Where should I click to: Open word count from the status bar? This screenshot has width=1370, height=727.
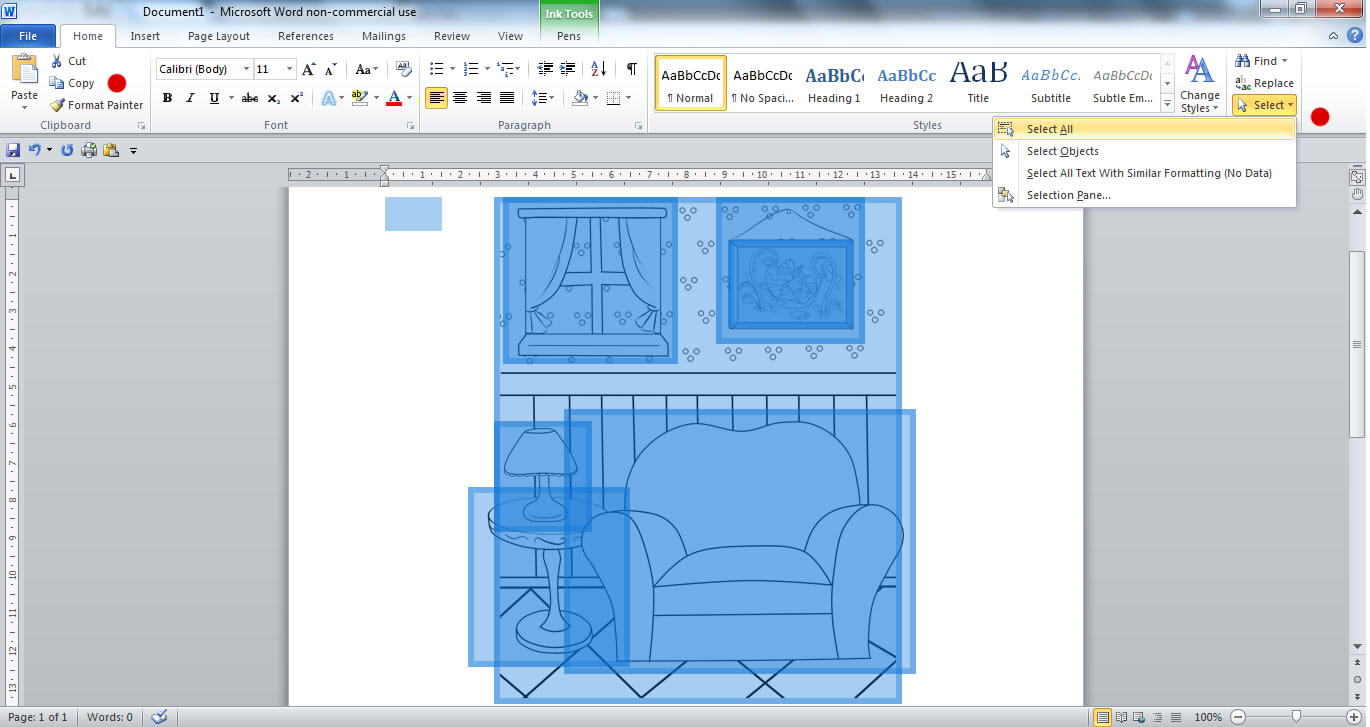(x=110, y=716)
